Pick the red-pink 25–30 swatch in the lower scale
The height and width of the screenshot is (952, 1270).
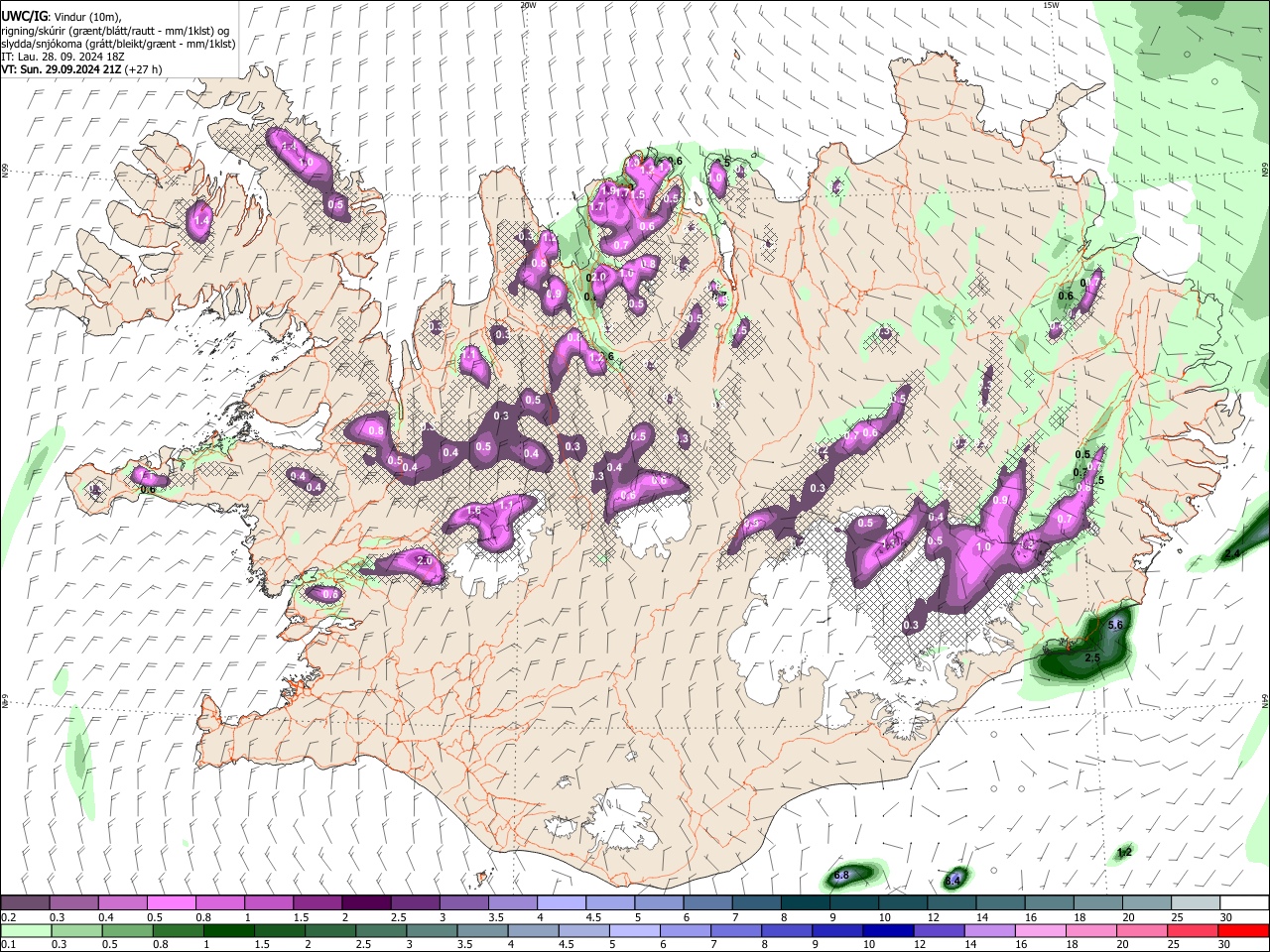click(x=1192, y=930)
